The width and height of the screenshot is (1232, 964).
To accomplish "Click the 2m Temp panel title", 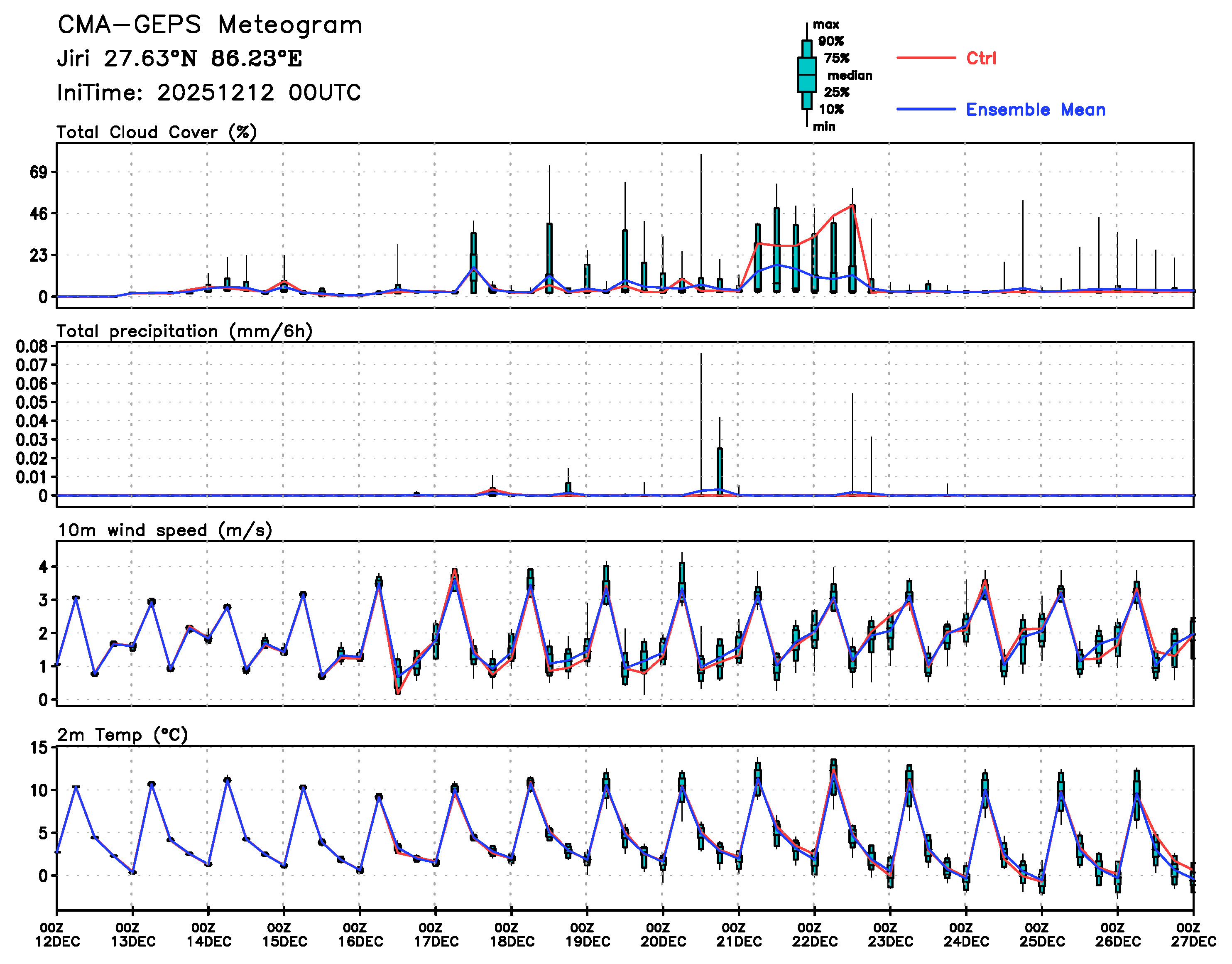I will point(122,735).
